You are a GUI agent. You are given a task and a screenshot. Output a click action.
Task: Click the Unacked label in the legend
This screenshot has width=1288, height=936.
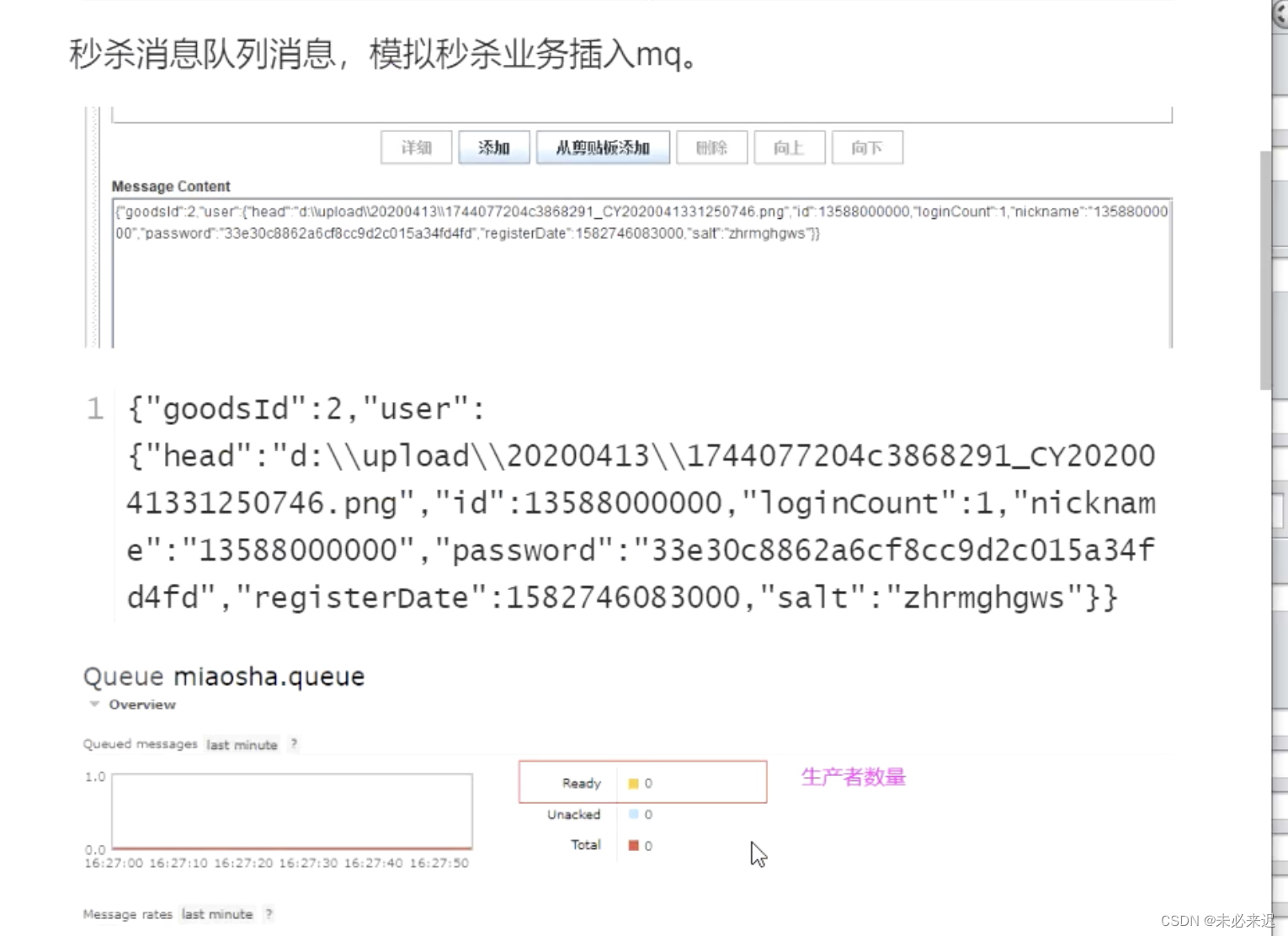point(574,814)
